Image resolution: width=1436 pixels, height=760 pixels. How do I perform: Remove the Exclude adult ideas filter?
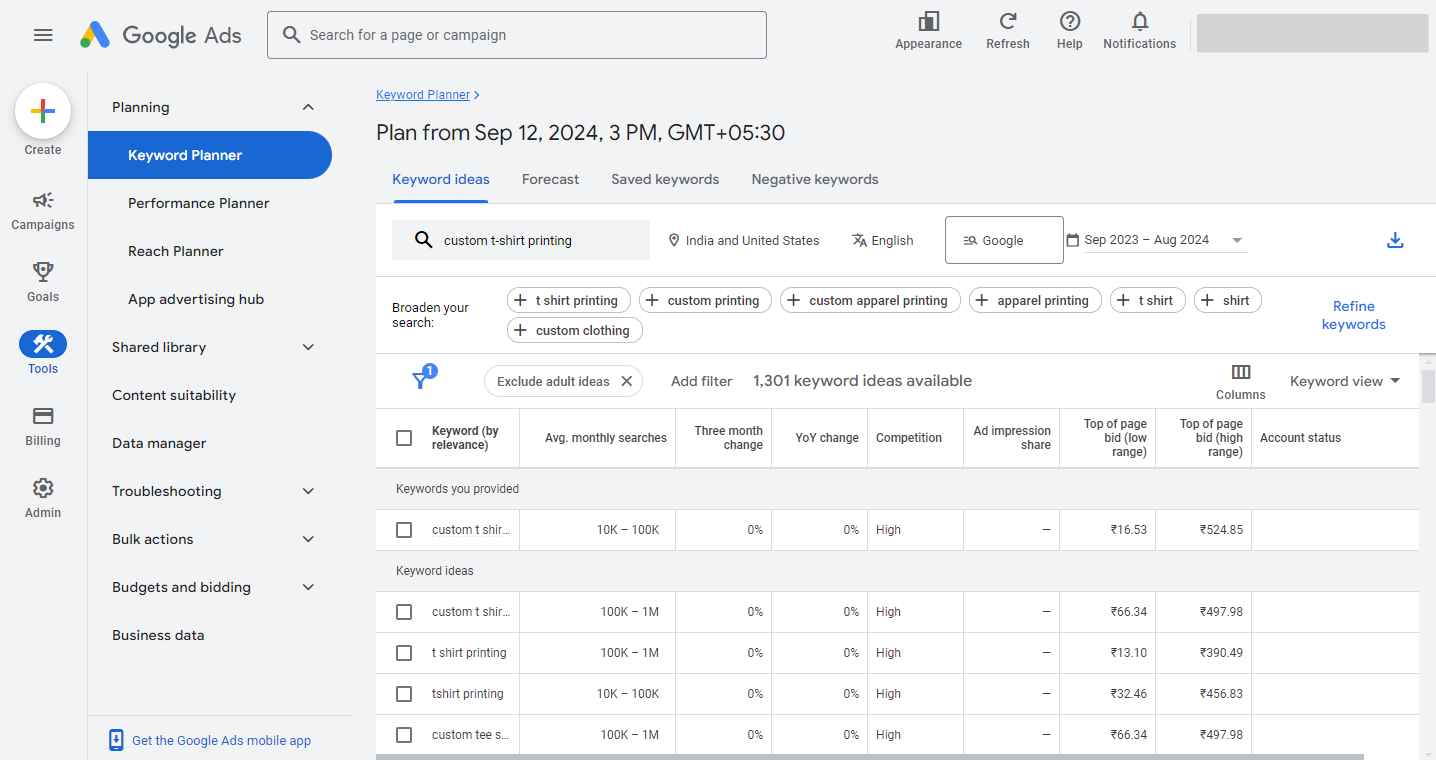[x=627, y=381]
